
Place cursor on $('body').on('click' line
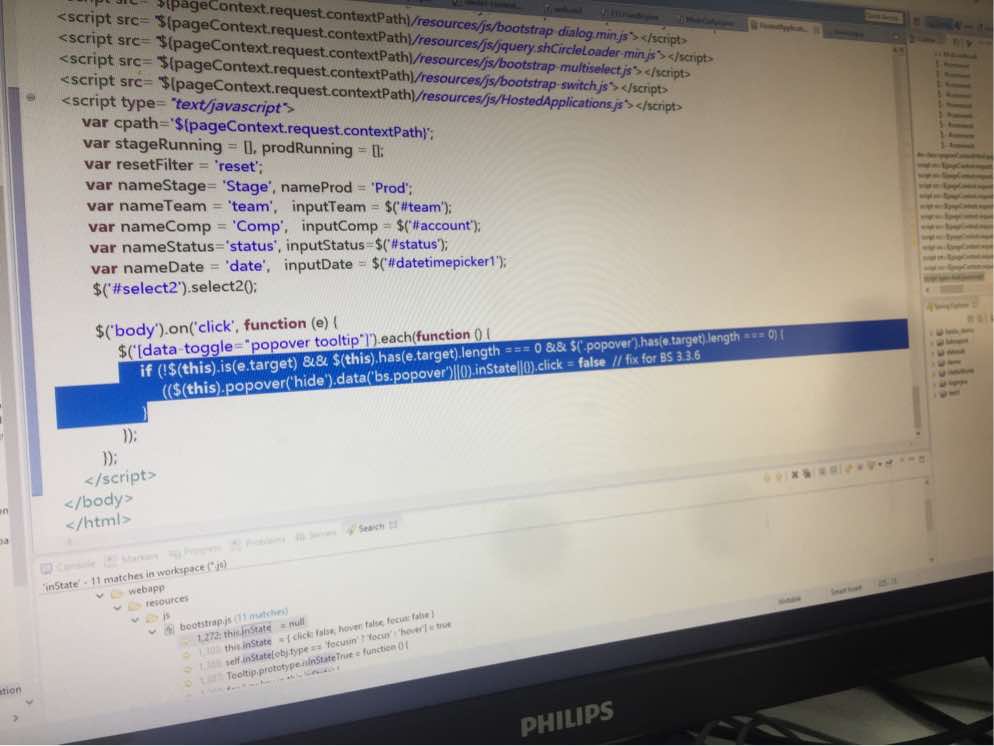click(216, 327)
